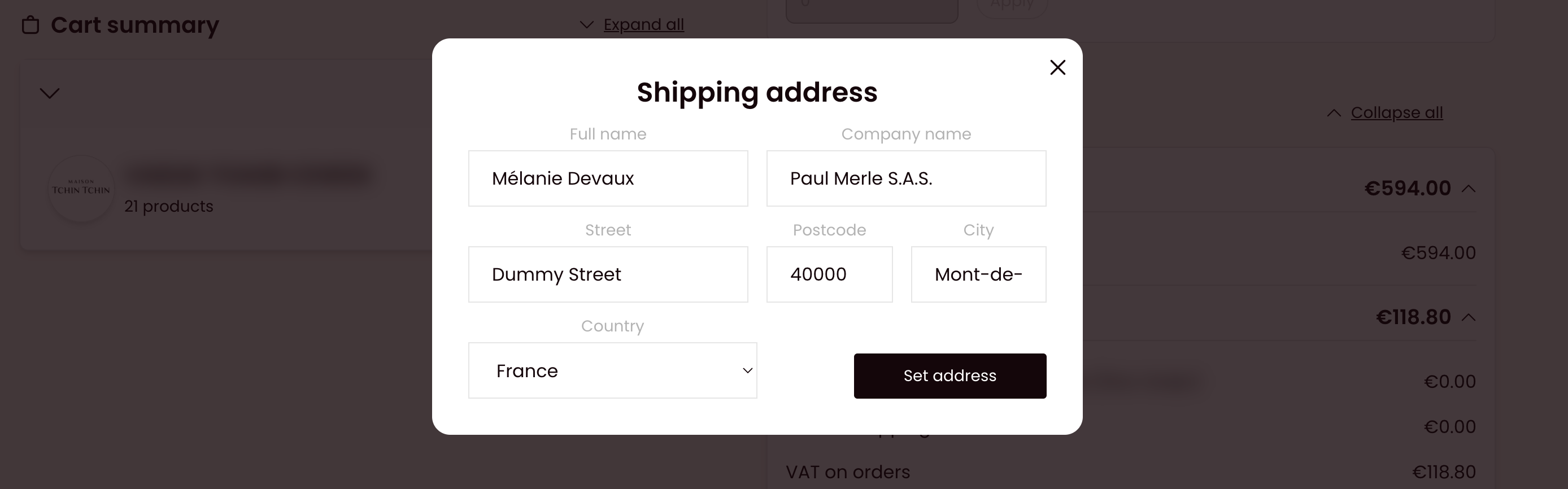
Task: Collapse the €594.00 total section
Action: coord(1469,189)
